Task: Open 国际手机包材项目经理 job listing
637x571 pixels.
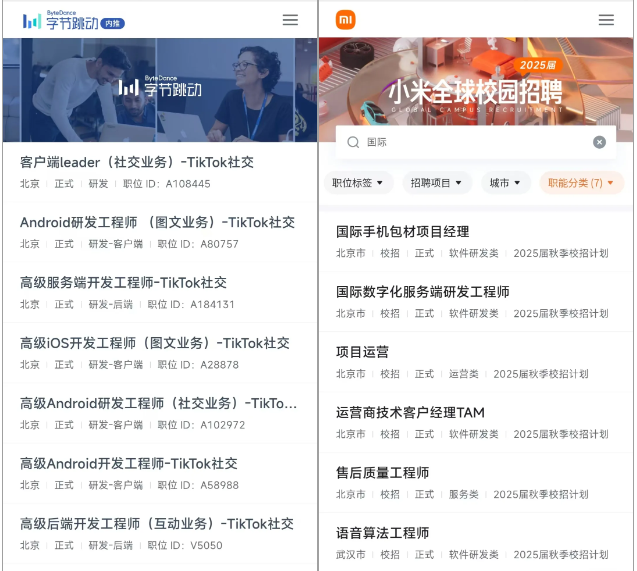Action: 476,242
